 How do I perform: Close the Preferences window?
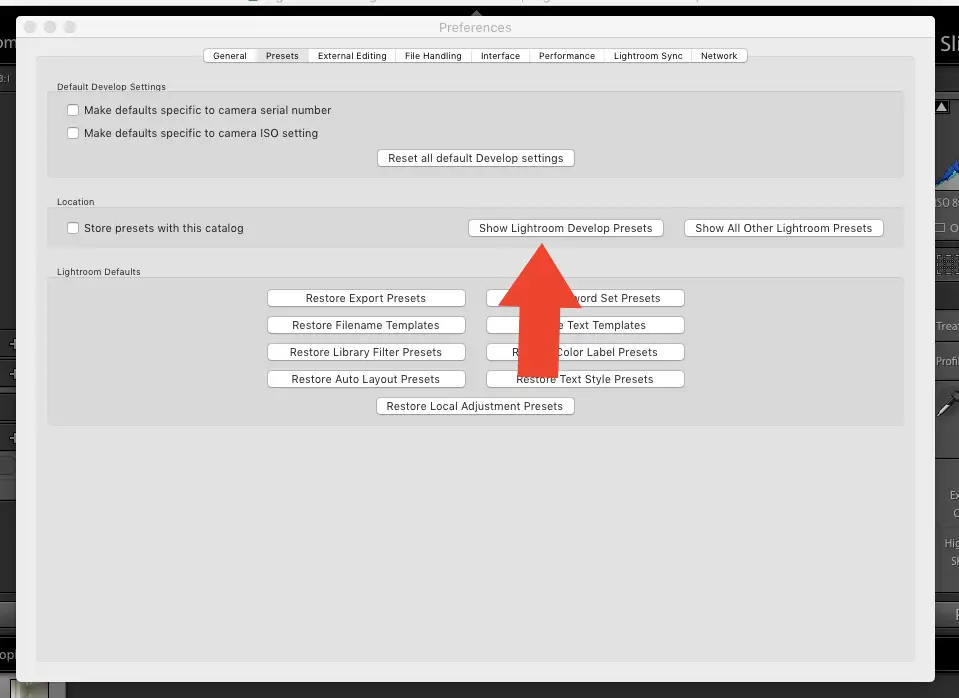click(30, 27)
